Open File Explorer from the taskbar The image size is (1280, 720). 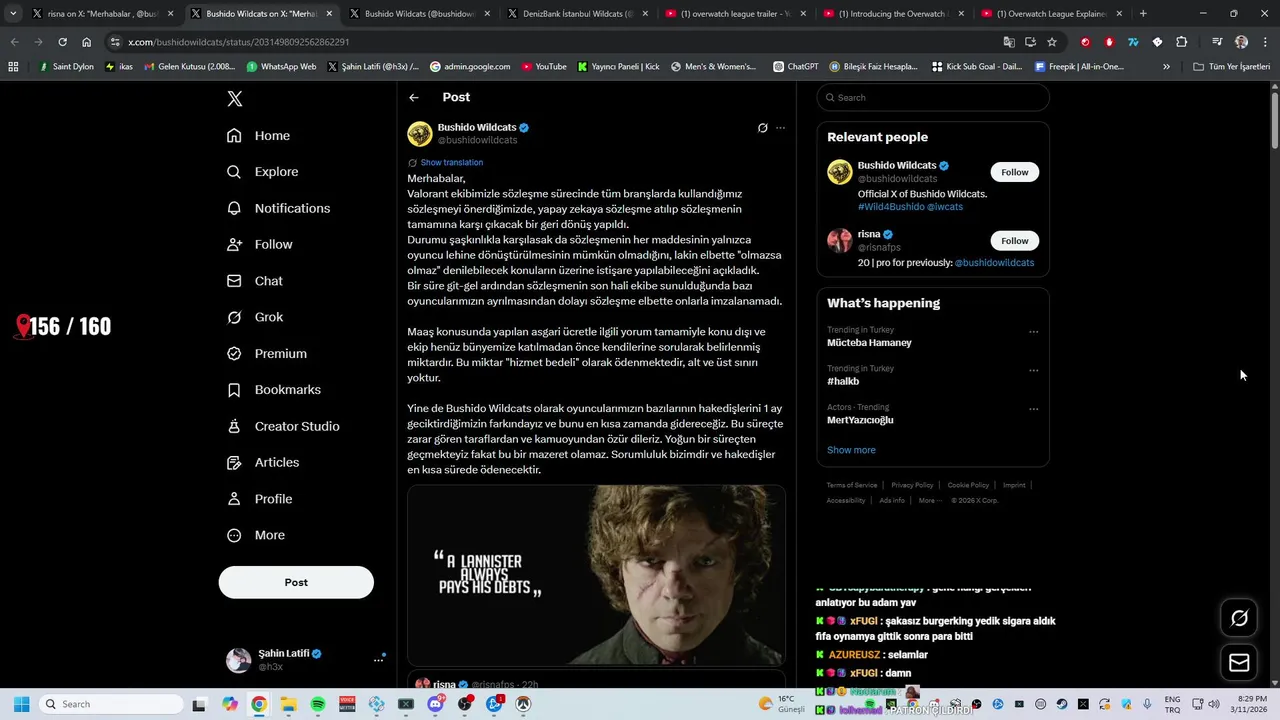point(288,704)
